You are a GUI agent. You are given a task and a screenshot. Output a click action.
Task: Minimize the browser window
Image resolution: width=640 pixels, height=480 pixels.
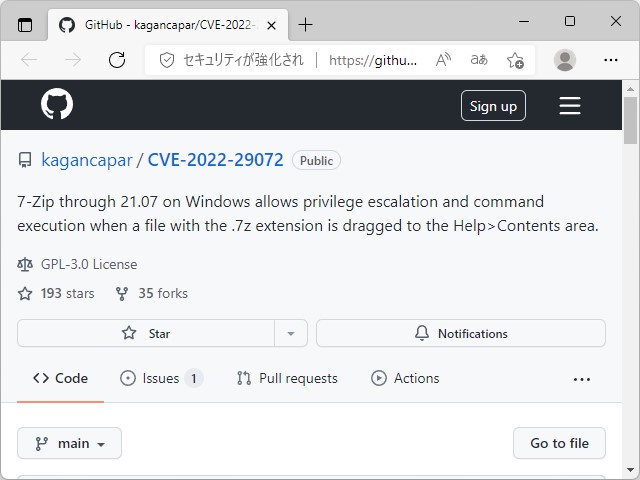[x=524, y=21]
